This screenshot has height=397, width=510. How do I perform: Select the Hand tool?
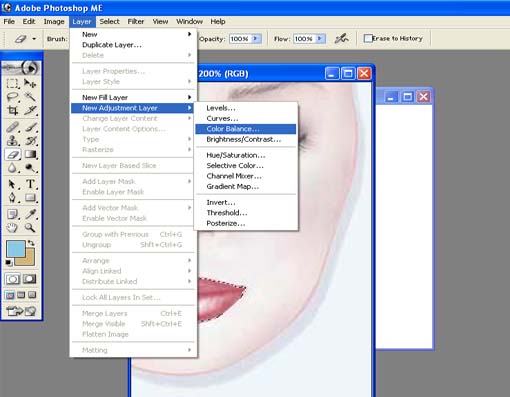(13, 228)
